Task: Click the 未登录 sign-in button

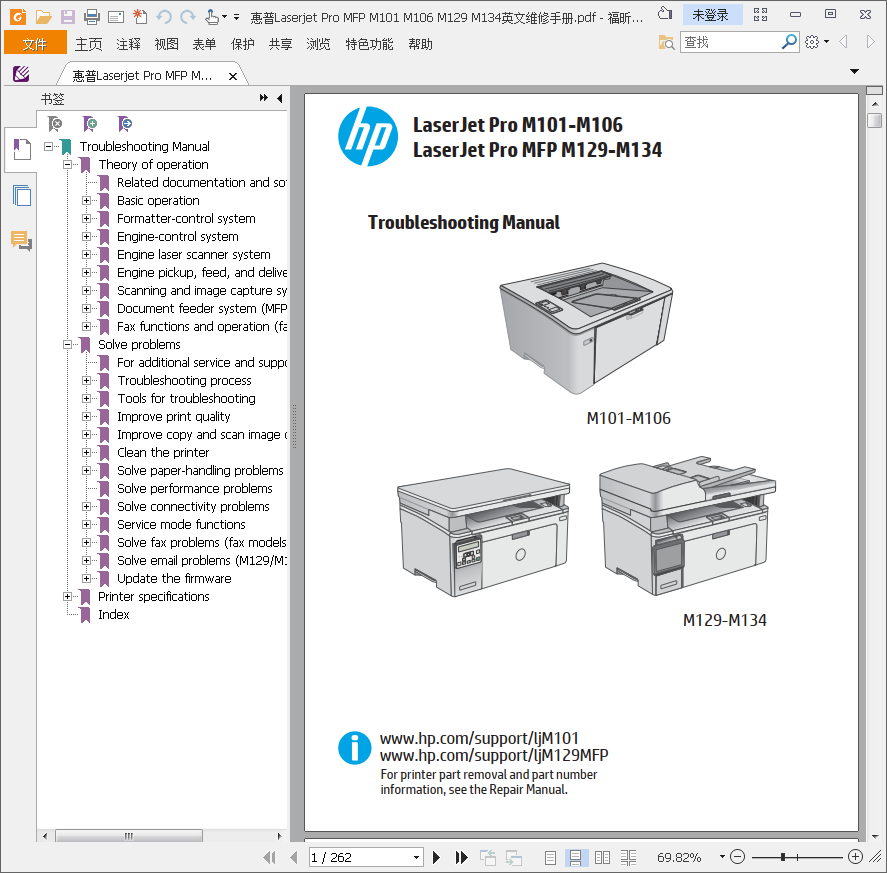Action: tap(711, 15)
